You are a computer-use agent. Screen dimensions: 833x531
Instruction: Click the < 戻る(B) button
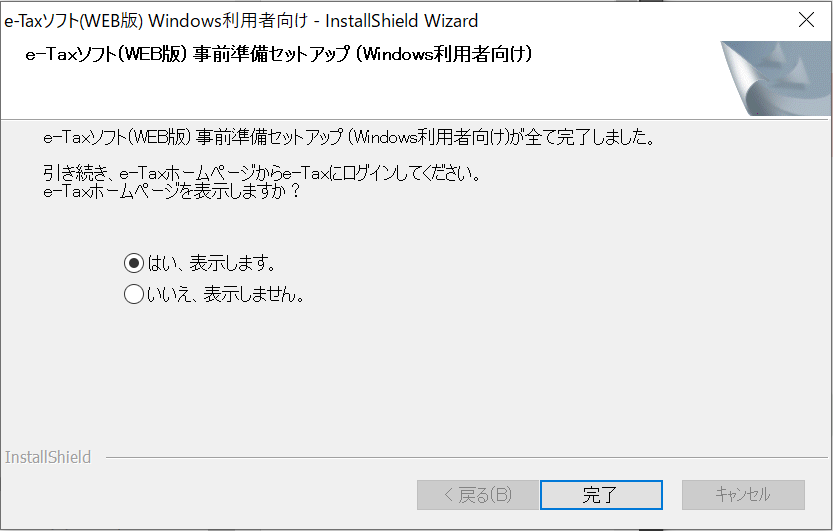coord(478,495)
